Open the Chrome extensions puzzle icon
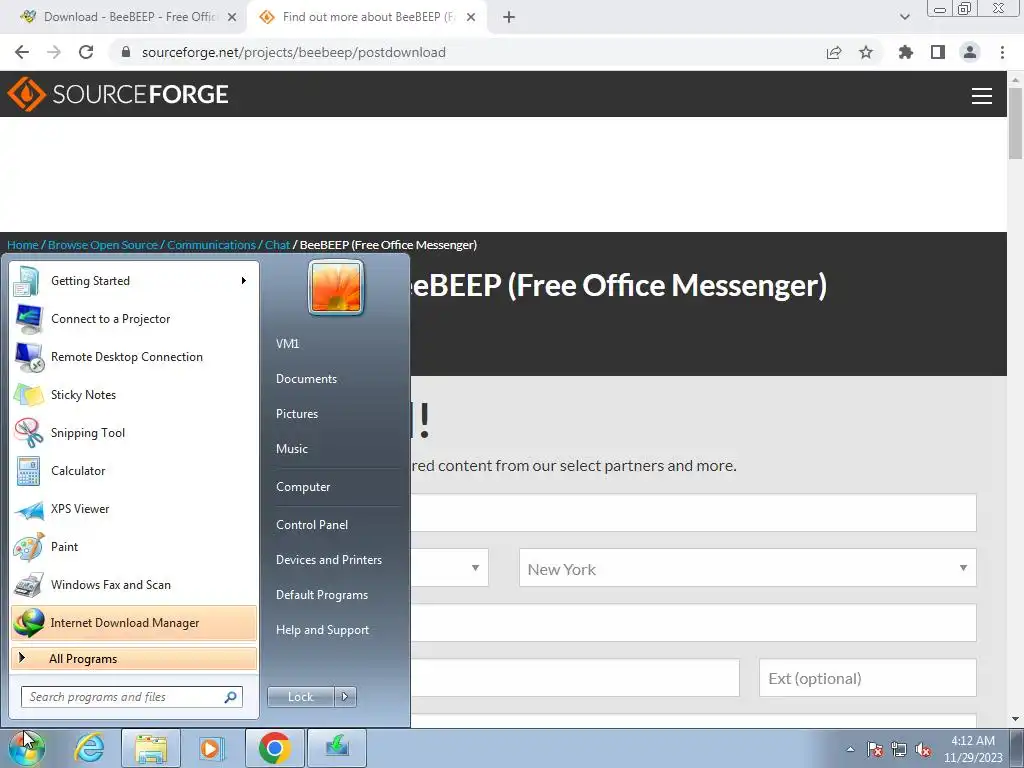The width and height of the screenshot is (1024, 768). point(905,52)
